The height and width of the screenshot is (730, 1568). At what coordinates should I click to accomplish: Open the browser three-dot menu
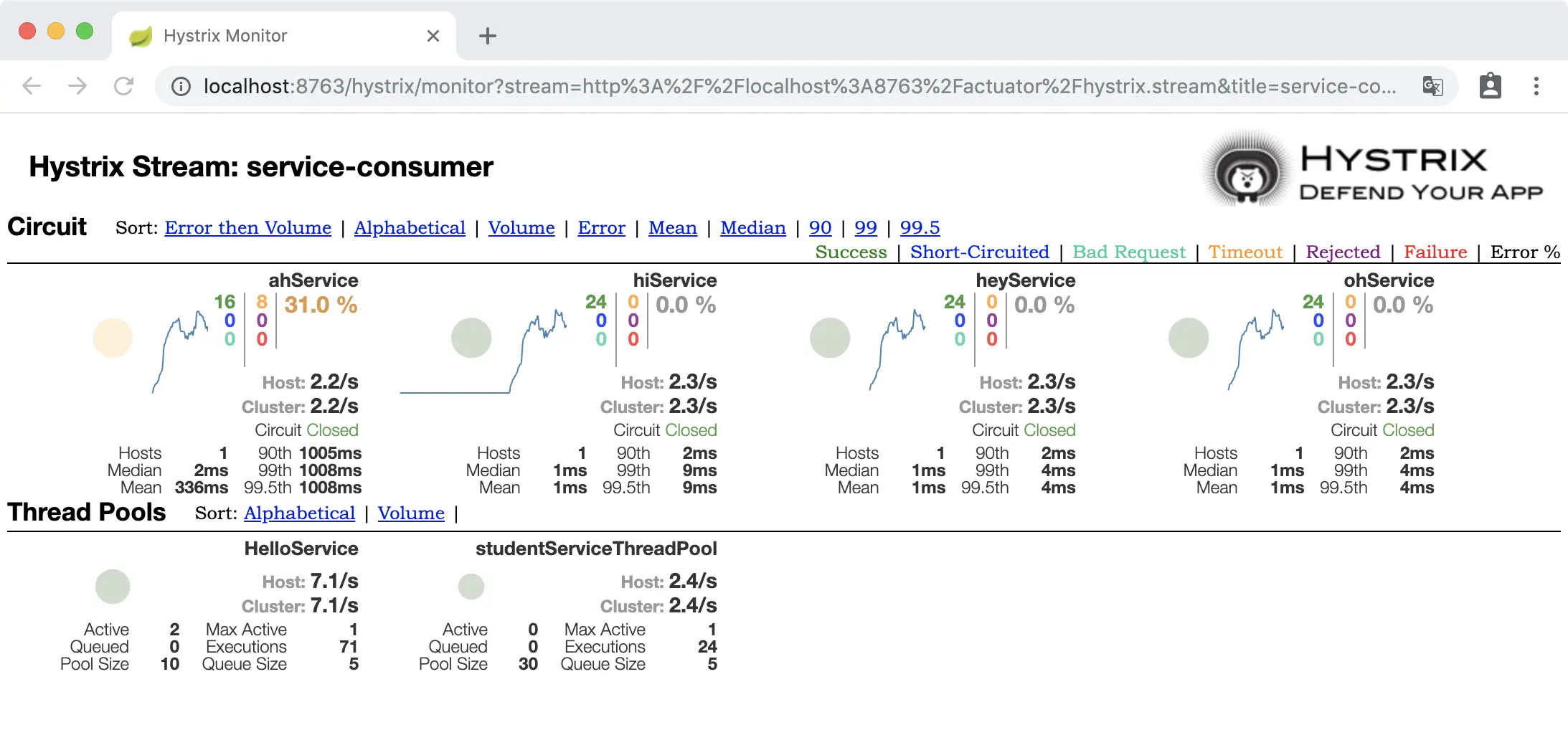tap(1536, 87)
